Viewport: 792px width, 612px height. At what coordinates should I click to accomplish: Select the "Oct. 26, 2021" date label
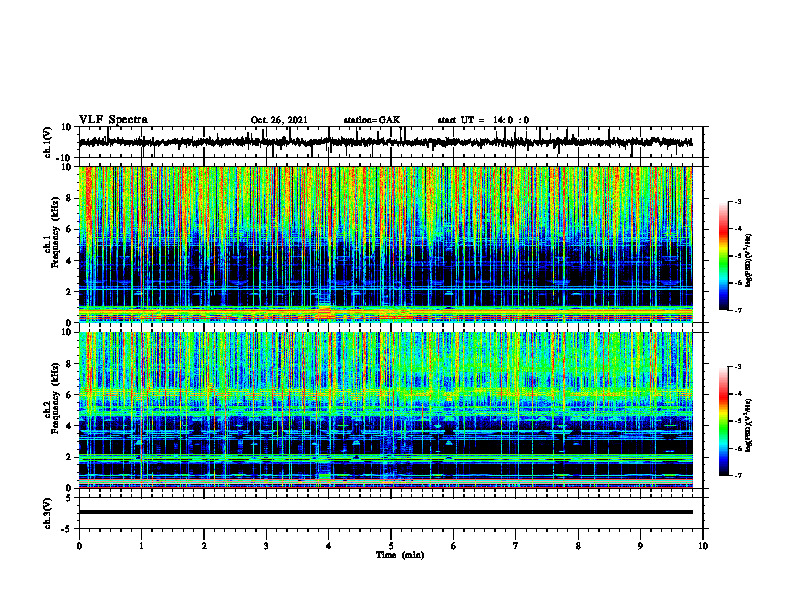tap(279, 120)
